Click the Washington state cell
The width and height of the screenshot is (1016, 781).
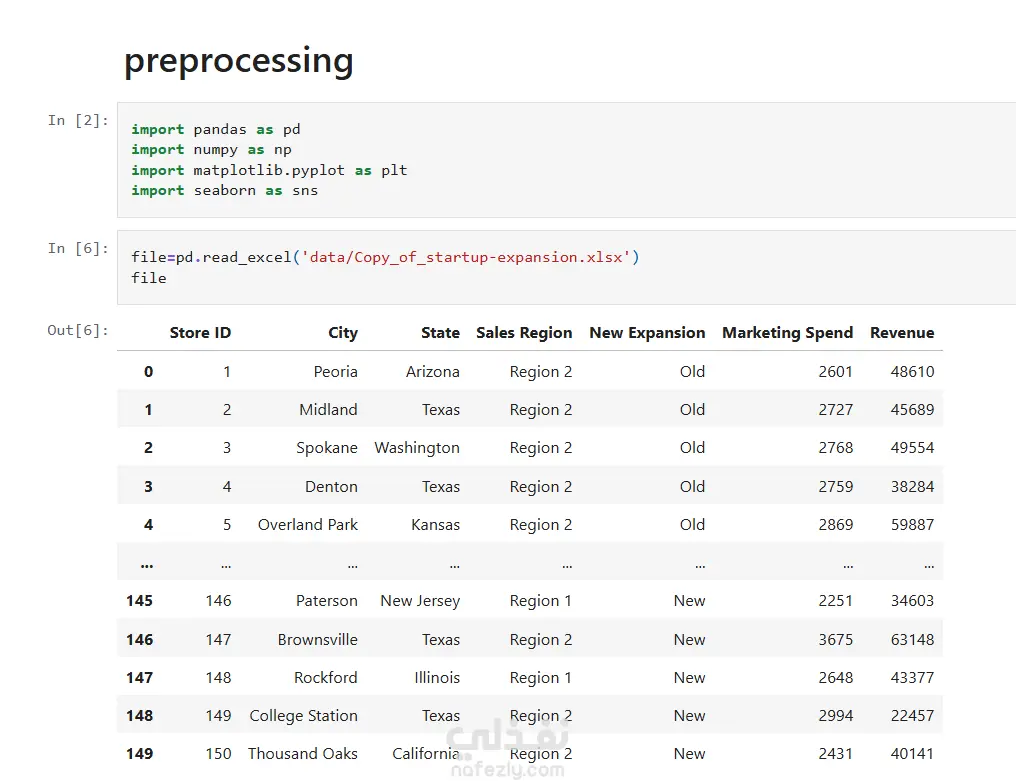pyautogui.click(x=417, y=448)
